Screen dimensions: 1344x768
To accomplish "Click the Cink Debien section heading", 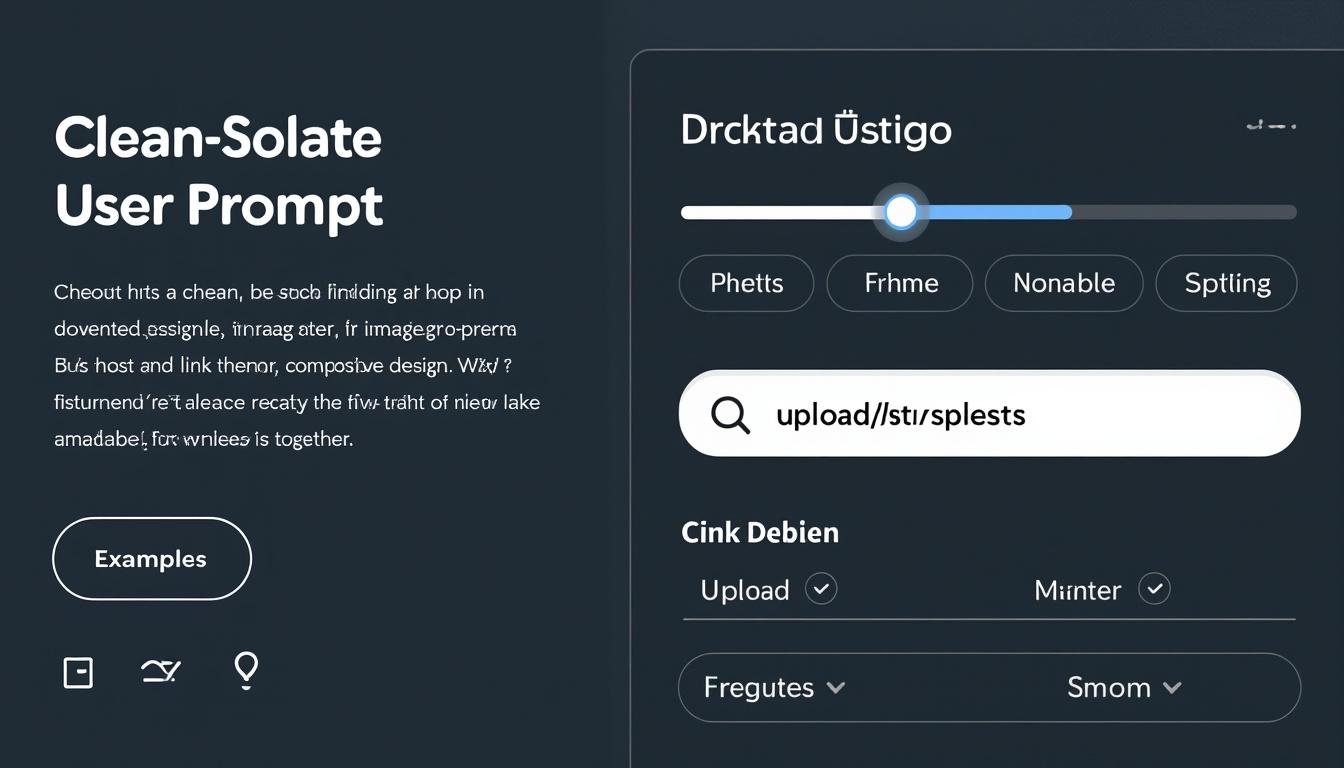I will pos(760,532).
